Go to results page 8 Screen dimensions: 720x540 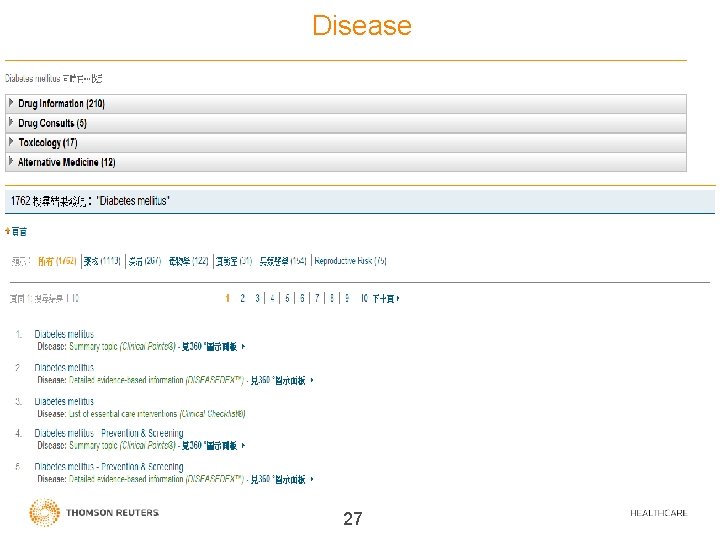click(x=332, y=298)
